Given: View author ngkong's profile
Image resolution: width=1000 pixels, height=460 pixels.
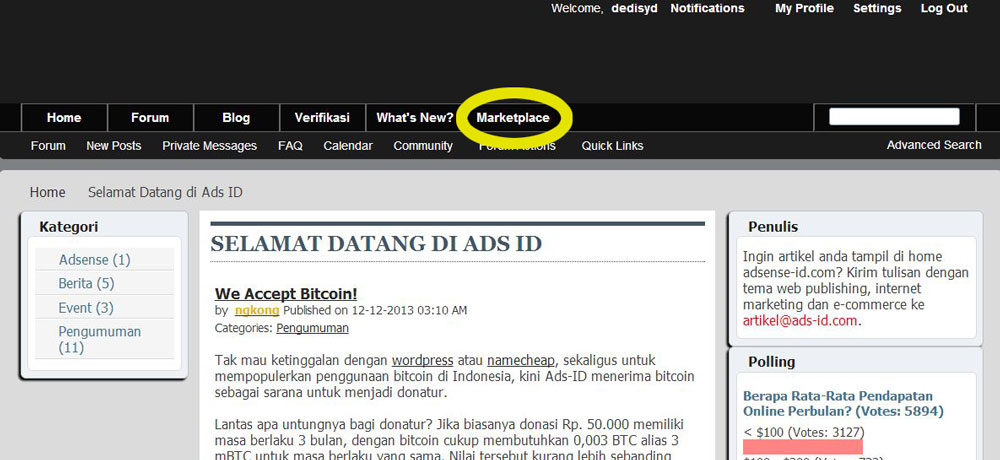Looking at the screenshot, I should 257,311.
